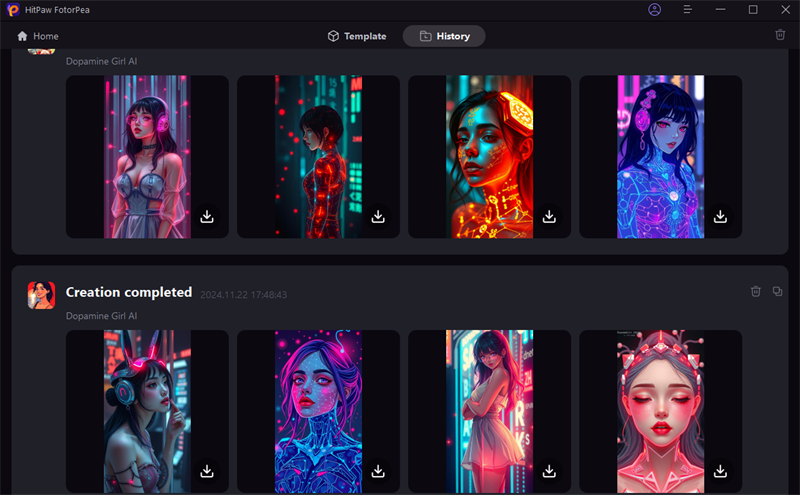Download the orange glowing face girl image
Image resolution: width=800 pixels, height=495 pixels.
click(549, 217)
